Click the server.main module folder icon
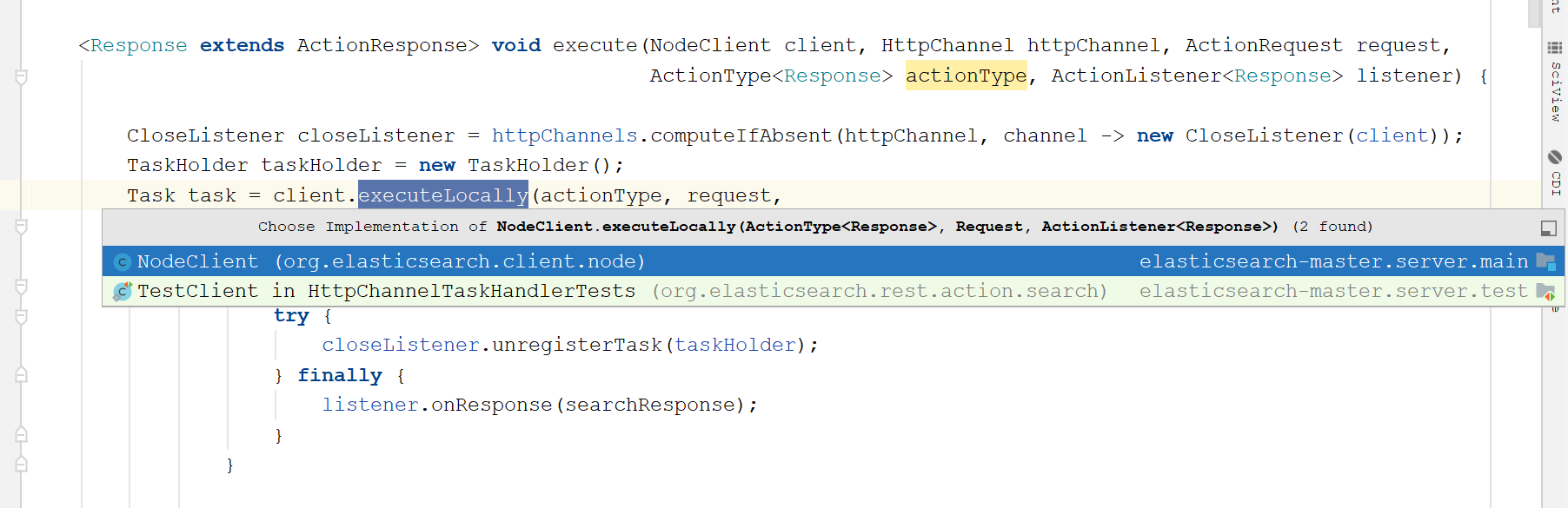The image size is (1568, 508). click(1545, 261)
